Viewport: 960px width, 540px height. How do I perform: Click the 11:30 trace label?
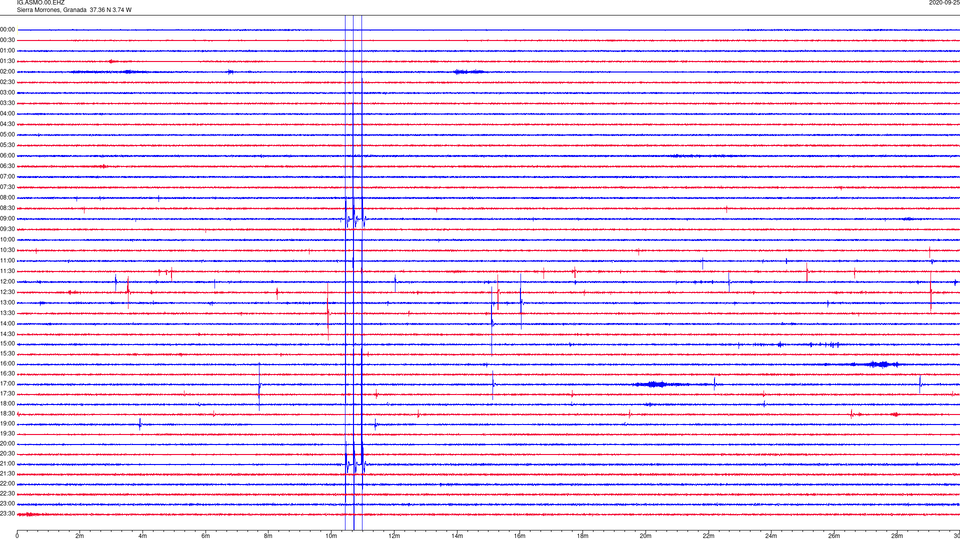8,271
